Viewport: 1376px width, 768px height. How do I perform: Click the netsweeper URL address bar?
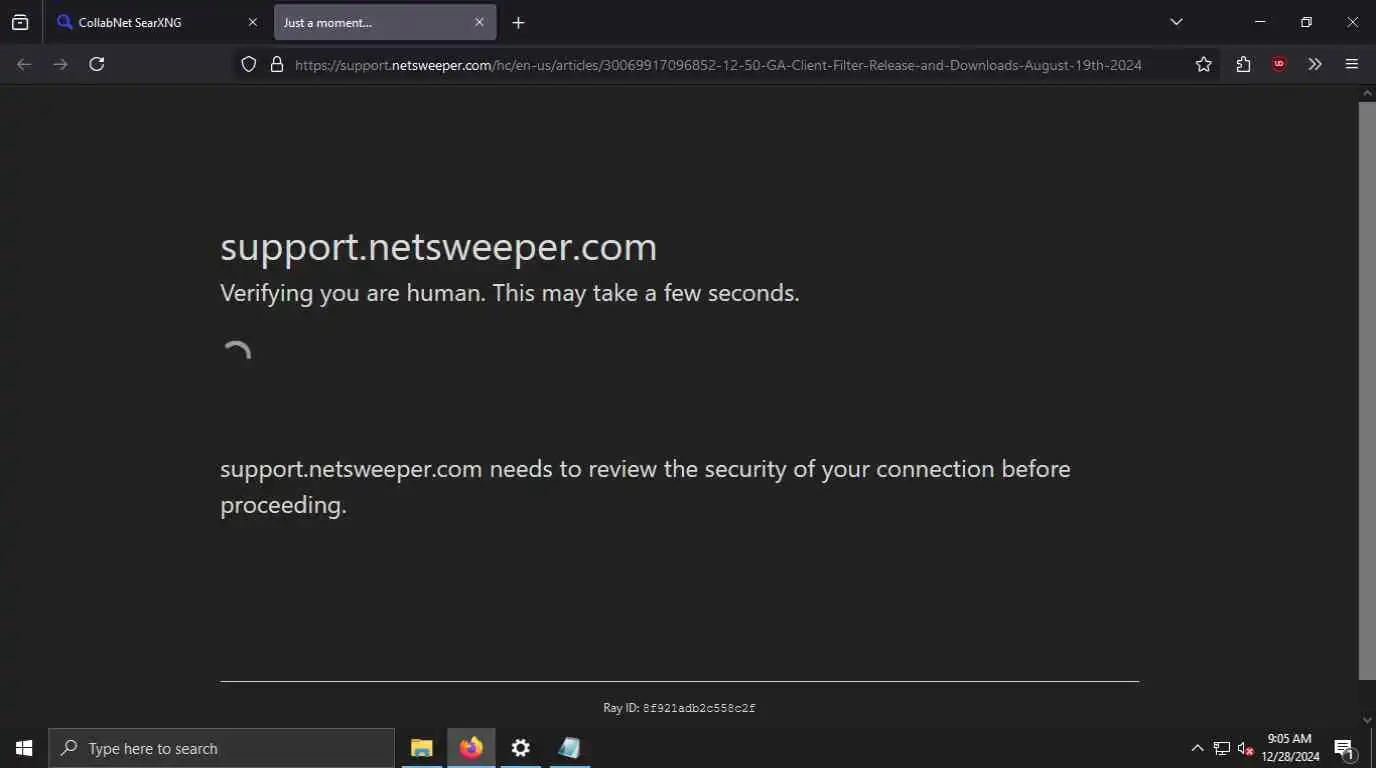coord(718,65)
